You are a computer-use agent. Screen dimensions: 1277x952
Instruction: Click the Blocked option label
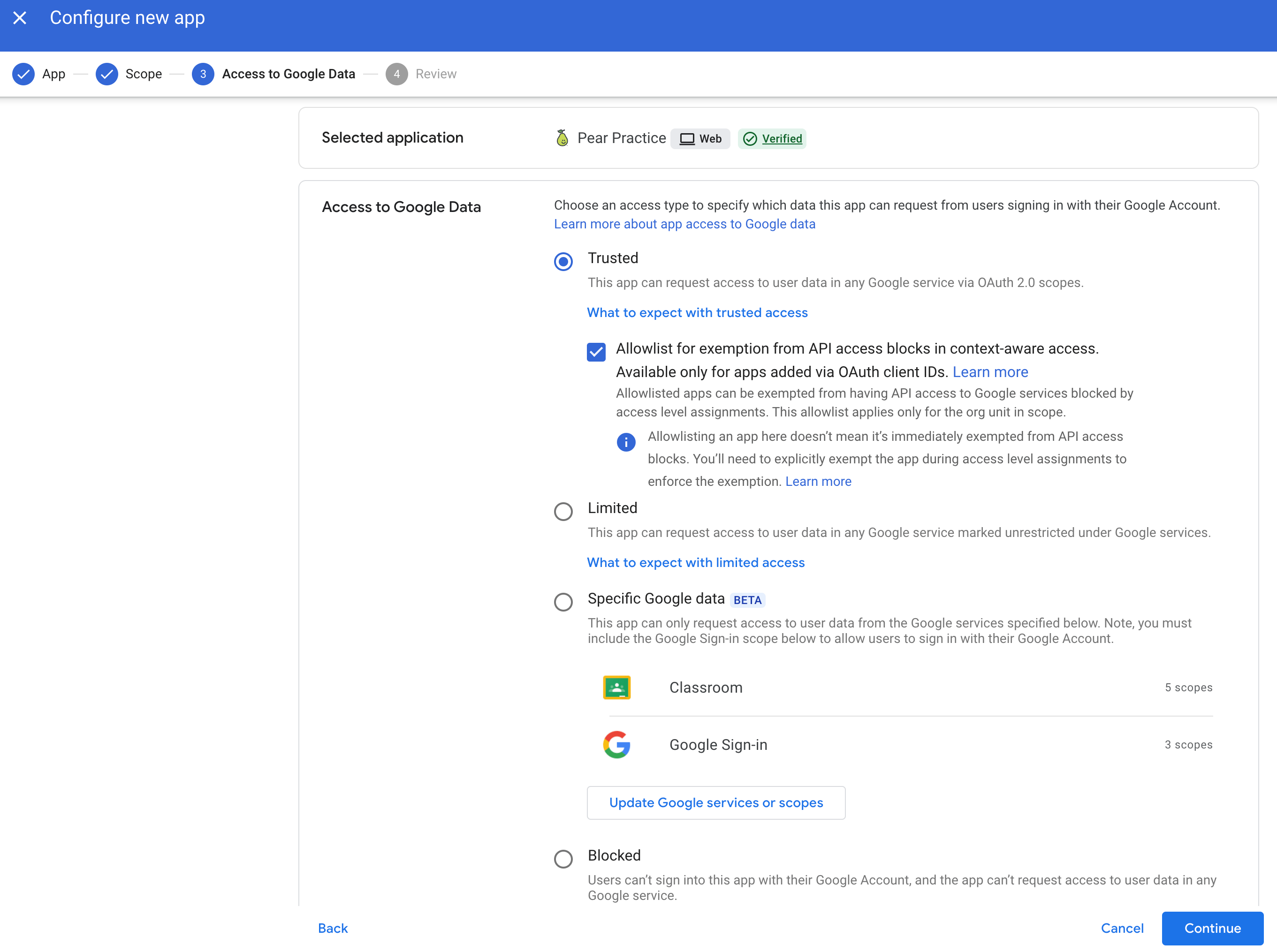click(614, 855)
